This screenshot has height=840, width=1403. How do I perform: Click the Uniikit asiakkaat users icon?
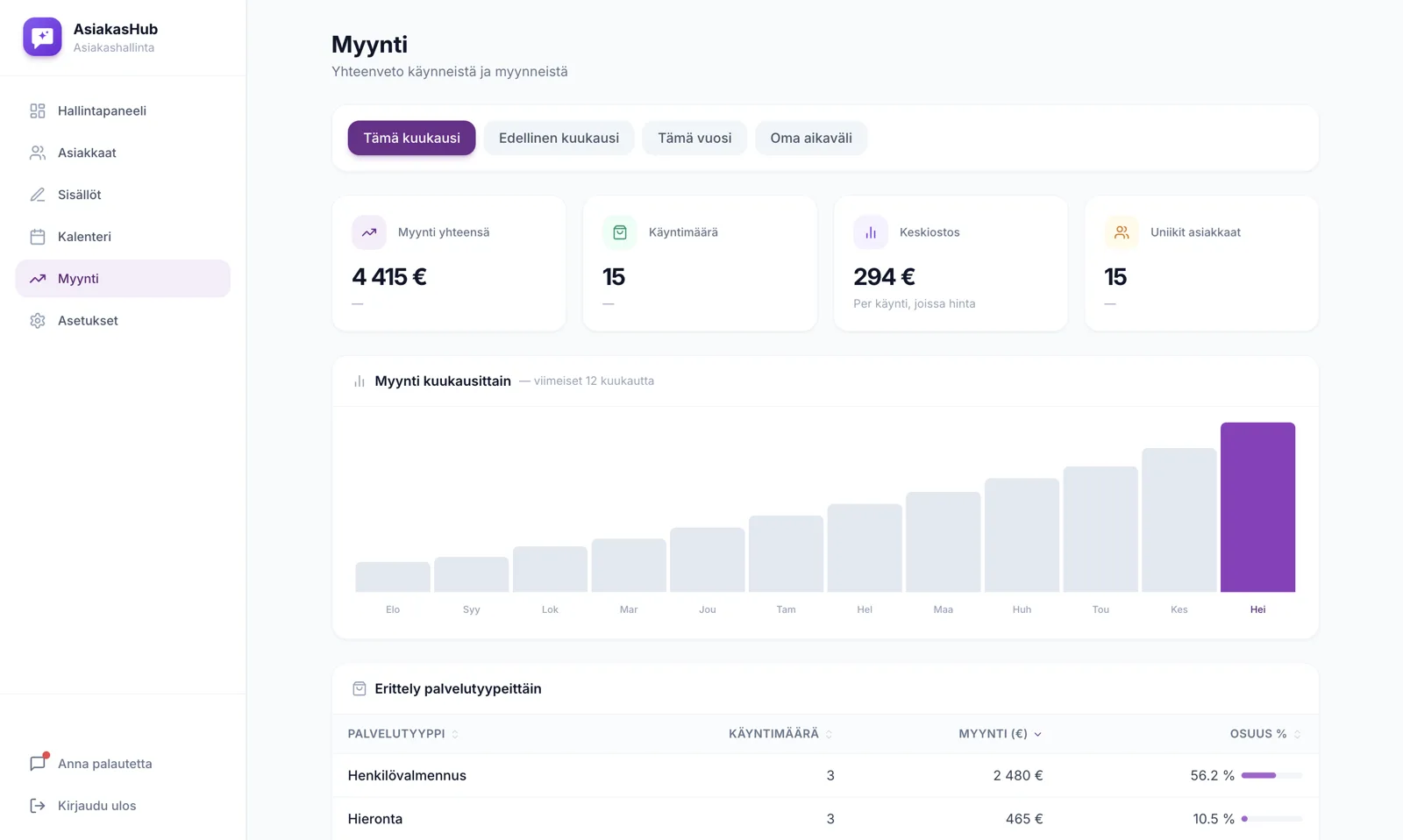pos(1122,232)
